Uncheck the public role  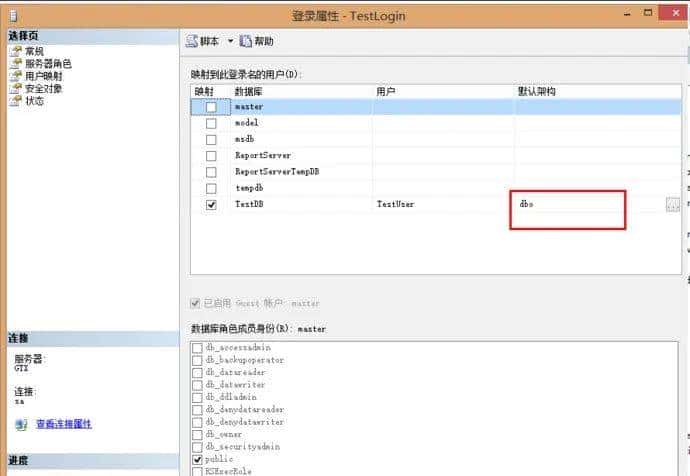(197, 459)
